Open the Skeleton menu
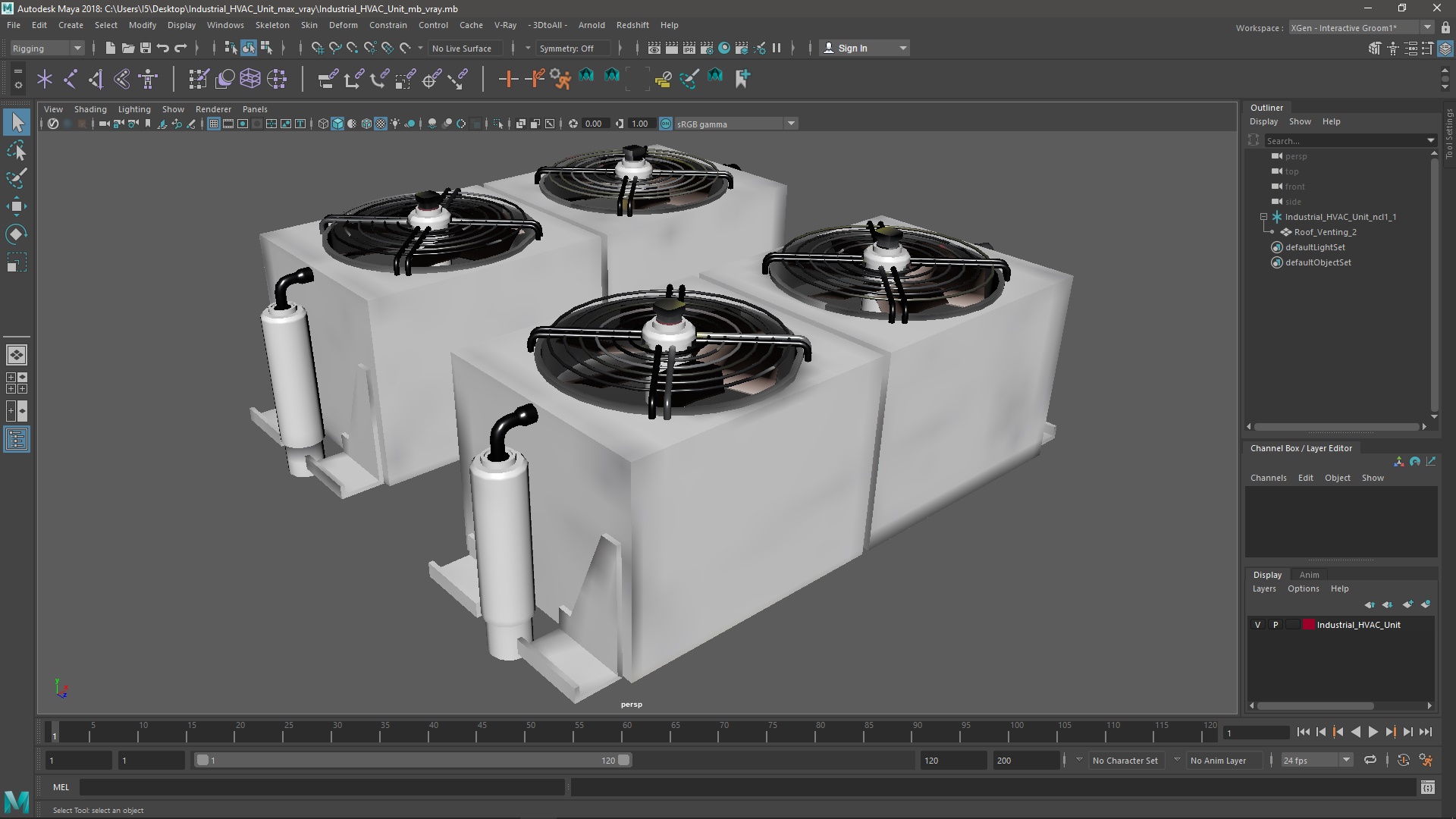Viewport: 1456px width, 819px height. [271, 25]
